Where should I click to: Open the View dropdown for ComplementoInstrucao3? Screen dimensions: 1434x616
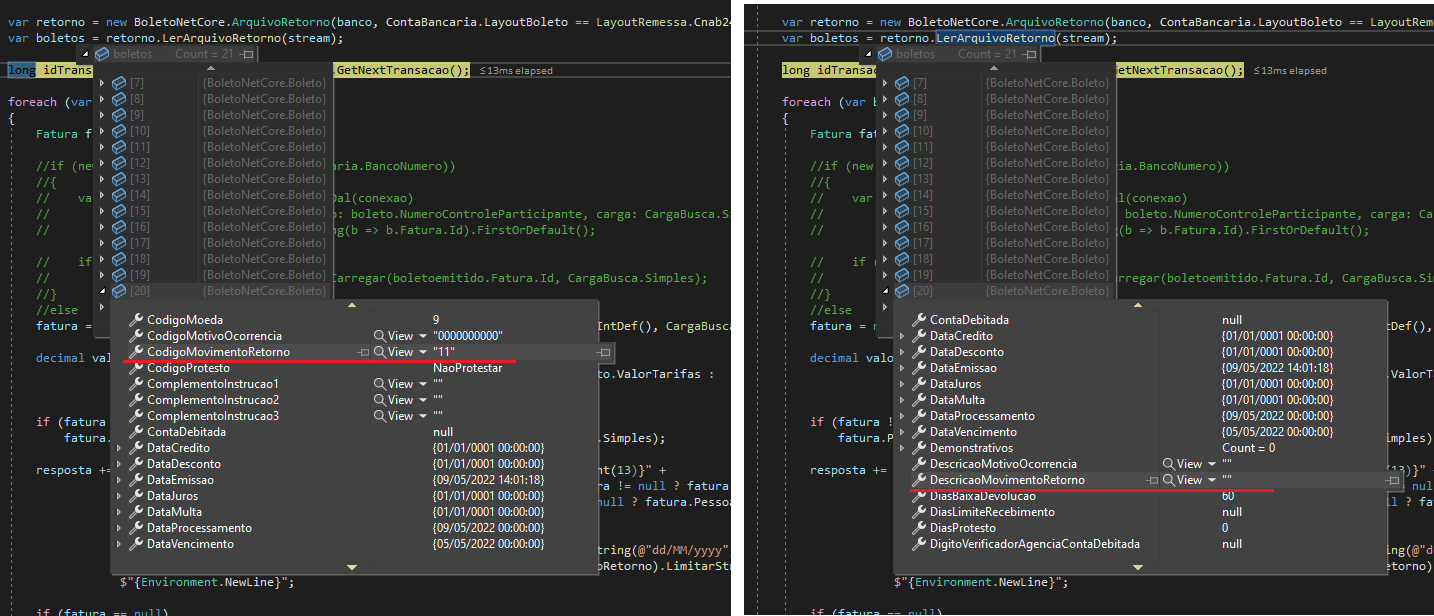point(422,415)
